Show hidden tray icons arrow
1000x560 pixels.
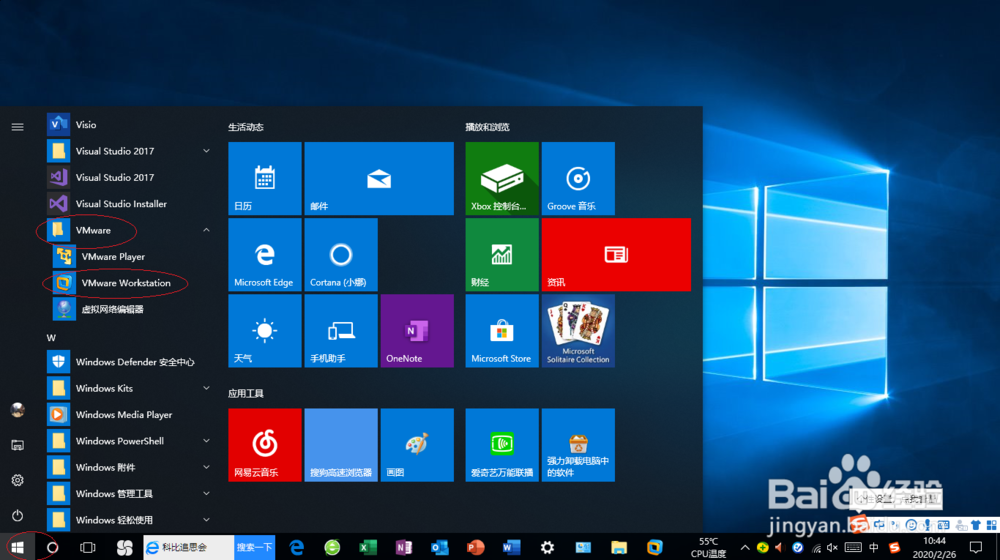click(x=744, y=547)
